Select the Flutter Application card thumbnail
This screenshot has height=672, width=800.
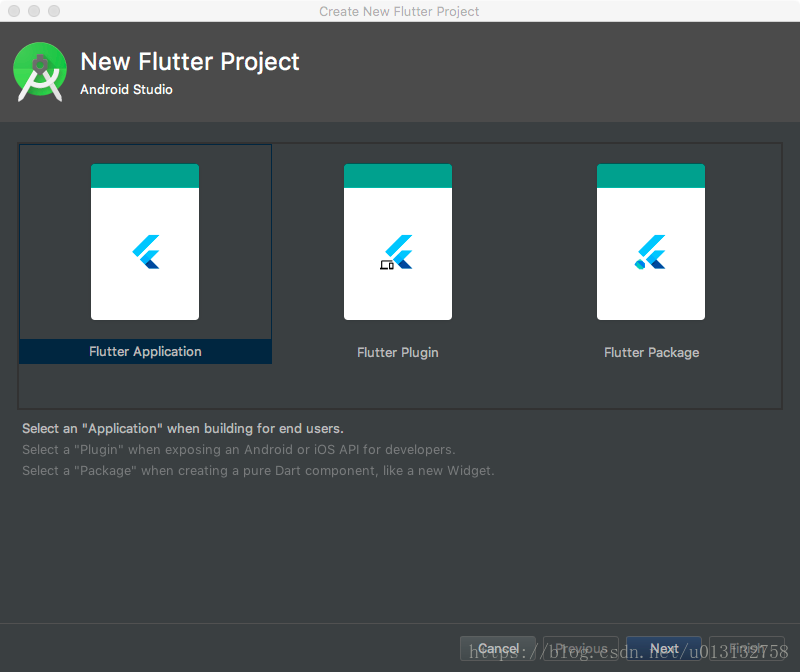point(145,242)
